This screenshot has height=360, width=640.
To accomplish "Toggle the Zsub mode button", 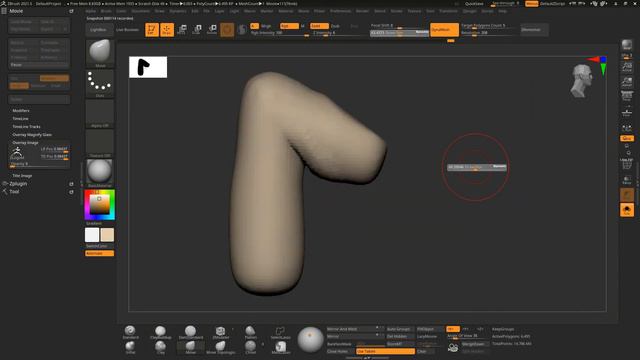I will pos(335,26).
